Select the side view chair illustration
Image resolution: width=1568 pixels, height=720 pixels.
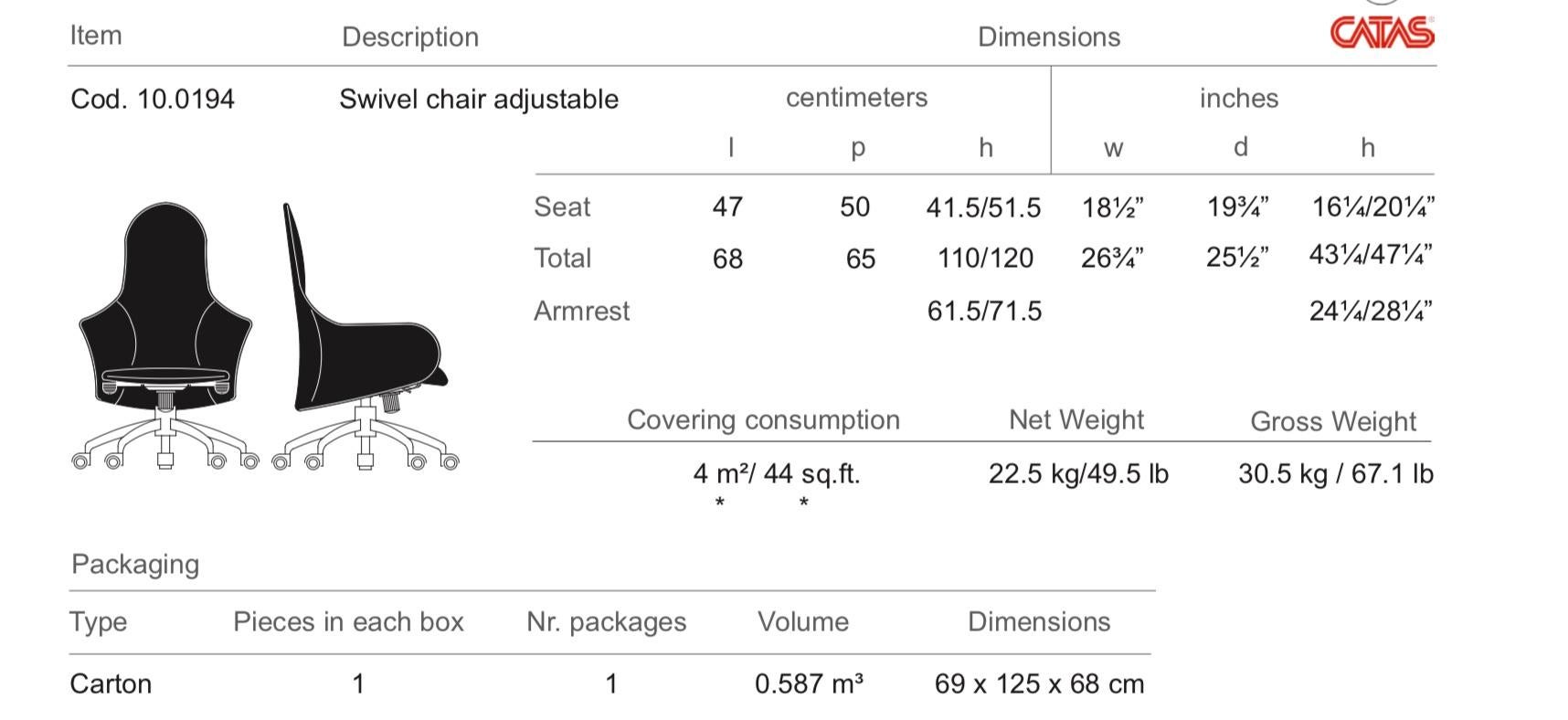click(366, 336)
